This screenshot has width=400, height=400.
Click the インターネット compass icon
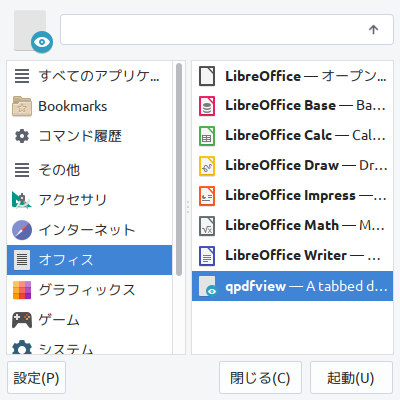(22, 230)
